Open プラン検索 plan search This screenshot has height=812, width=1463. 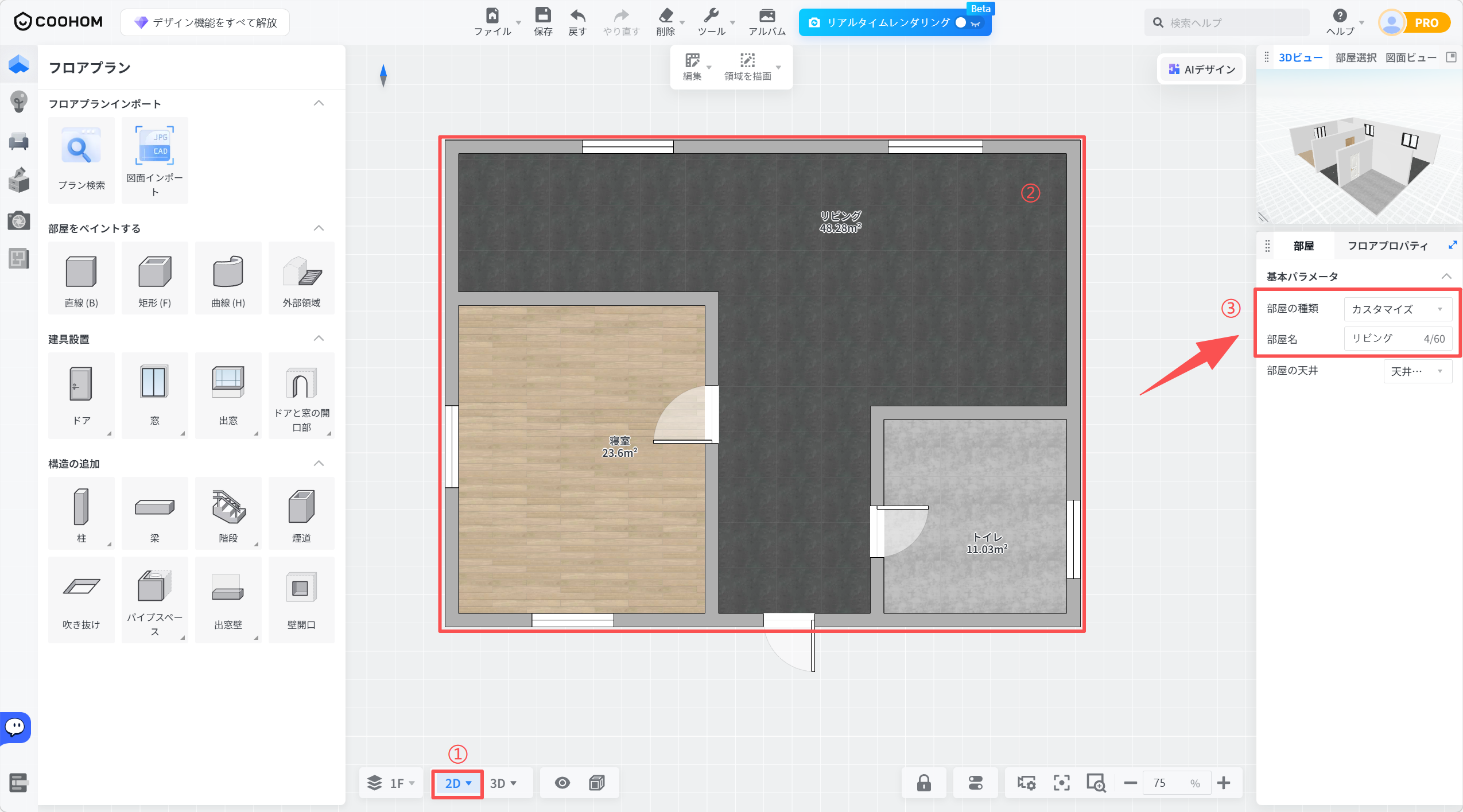tap(81, 160)
